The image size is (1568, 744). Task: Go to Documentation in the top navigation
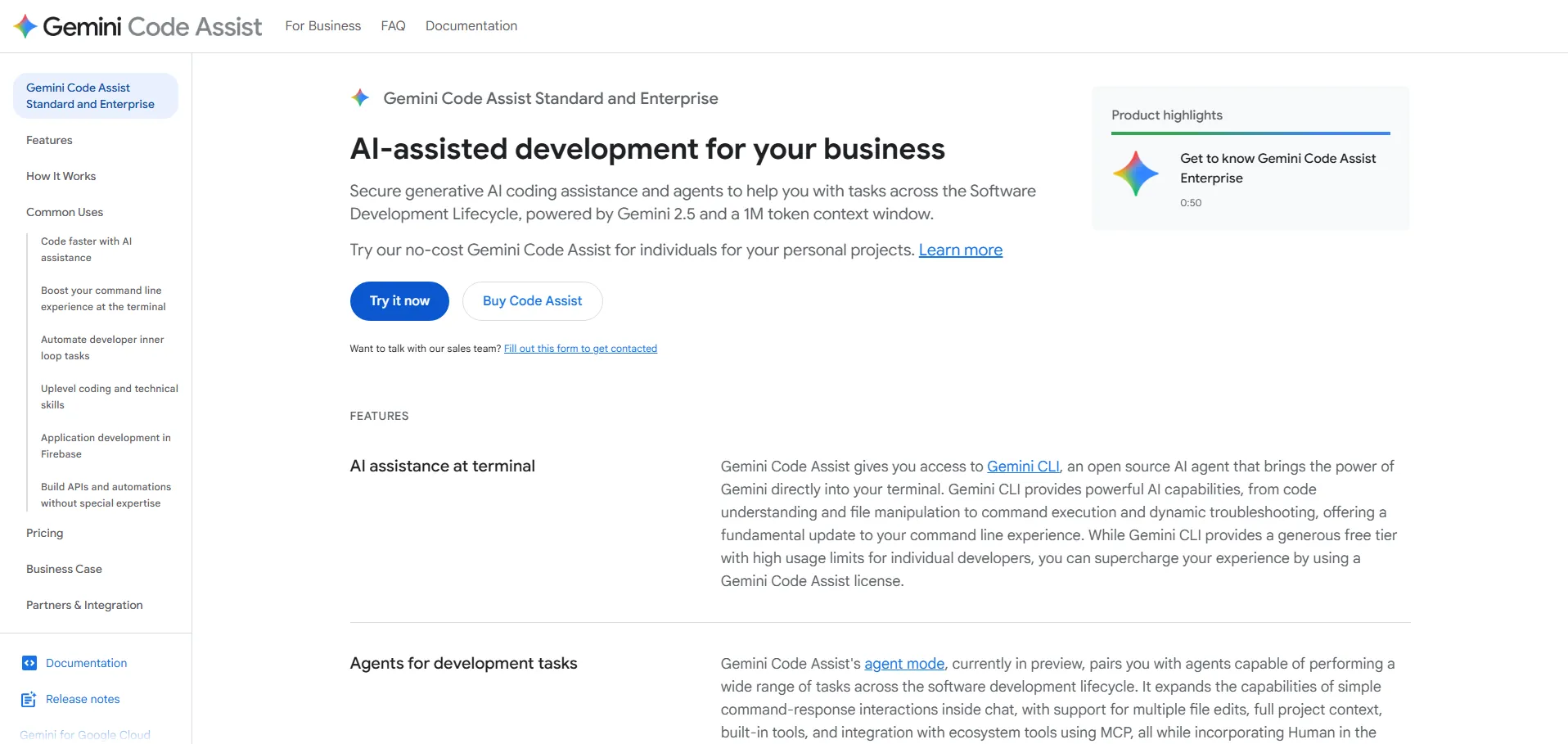(471, 26)
